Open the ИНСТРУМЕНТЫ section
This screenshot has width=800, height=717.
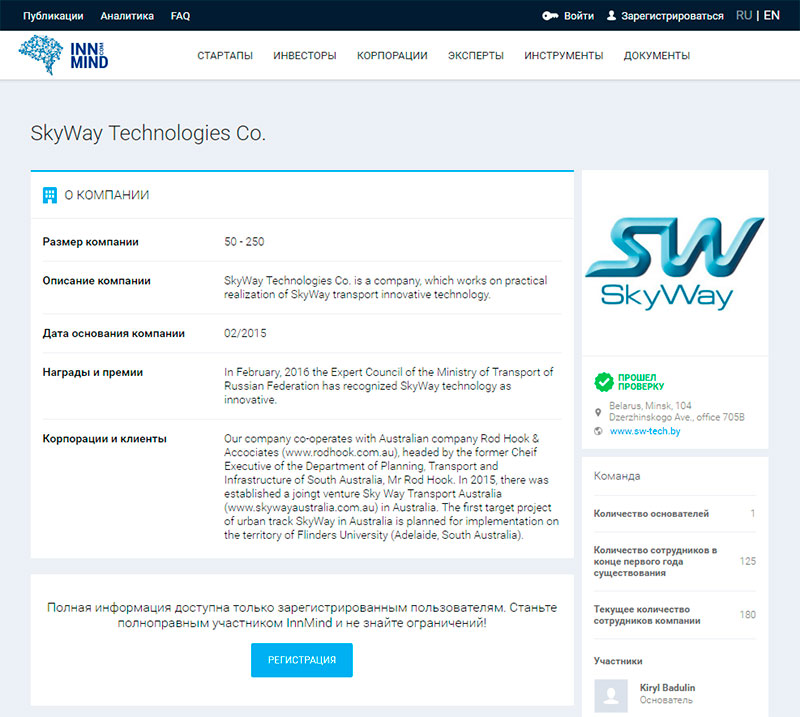coord(563,56)
